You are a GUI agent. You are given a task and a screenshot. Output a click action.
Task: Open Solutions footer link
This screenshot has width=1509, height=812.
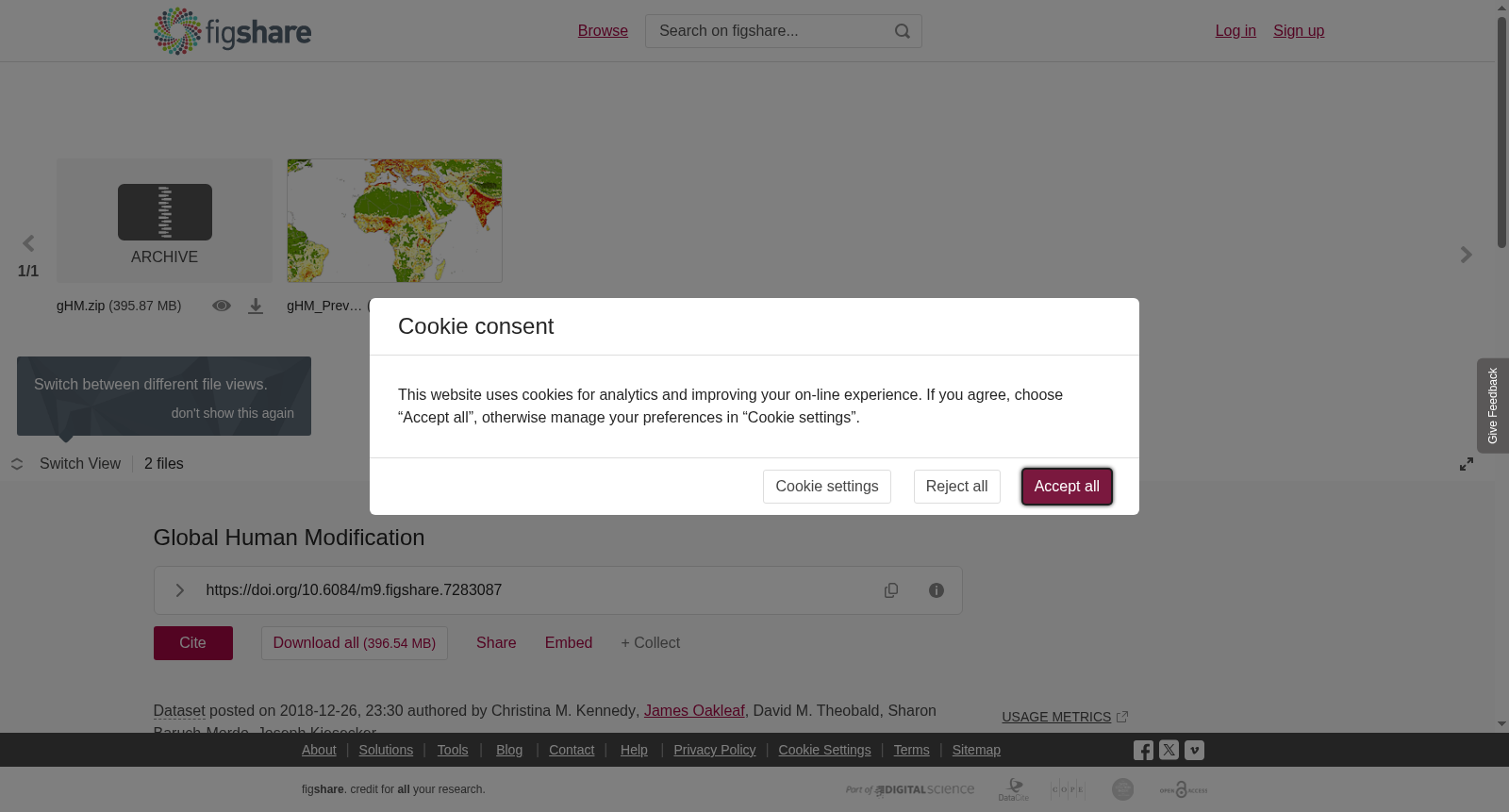[386, 750]
